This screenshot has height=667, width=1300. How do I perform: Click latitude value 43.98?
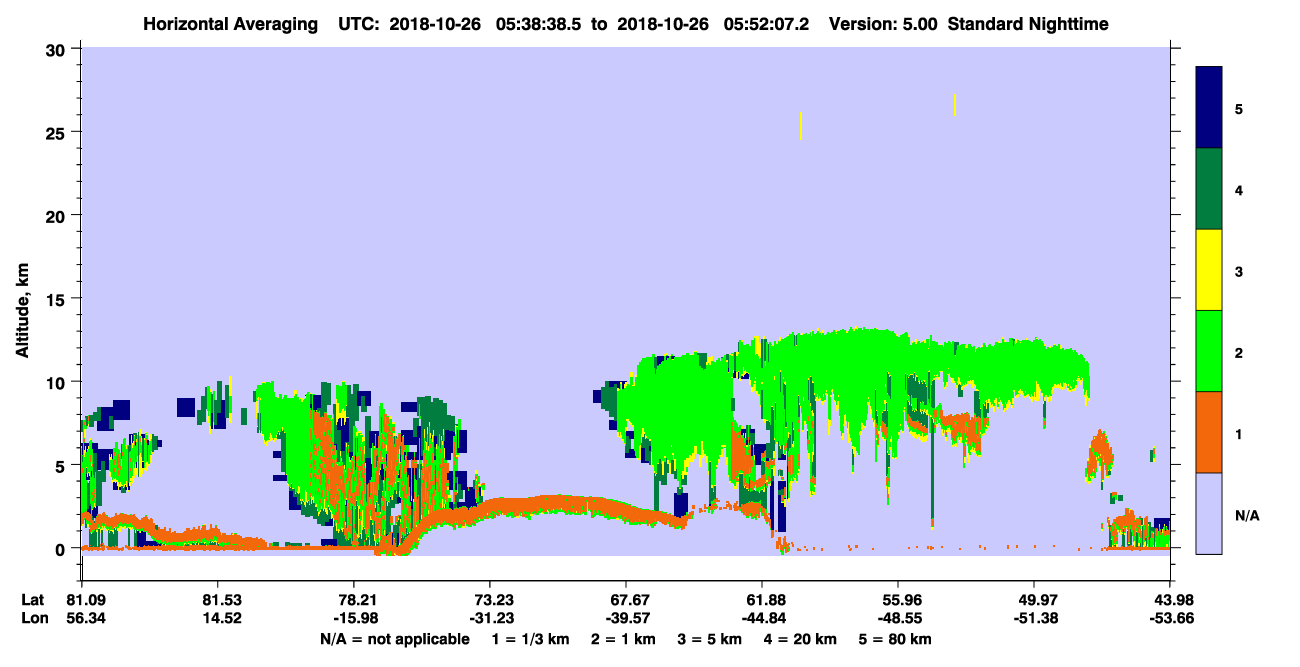[x=1170, y=600]
